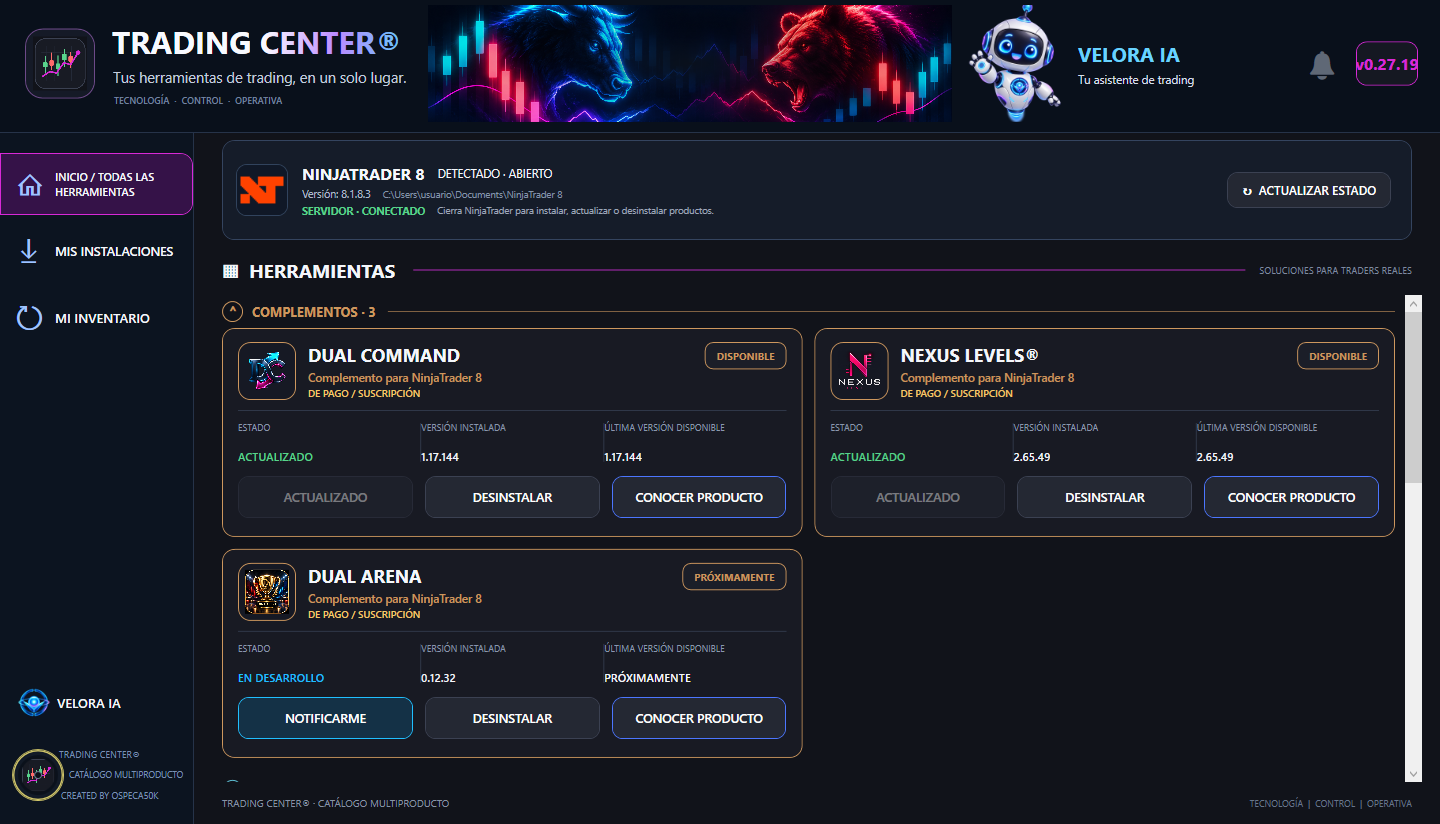Uninstall Nexus Levels via Desinstalar
1440x824 pixels.
pos(1105,497)
